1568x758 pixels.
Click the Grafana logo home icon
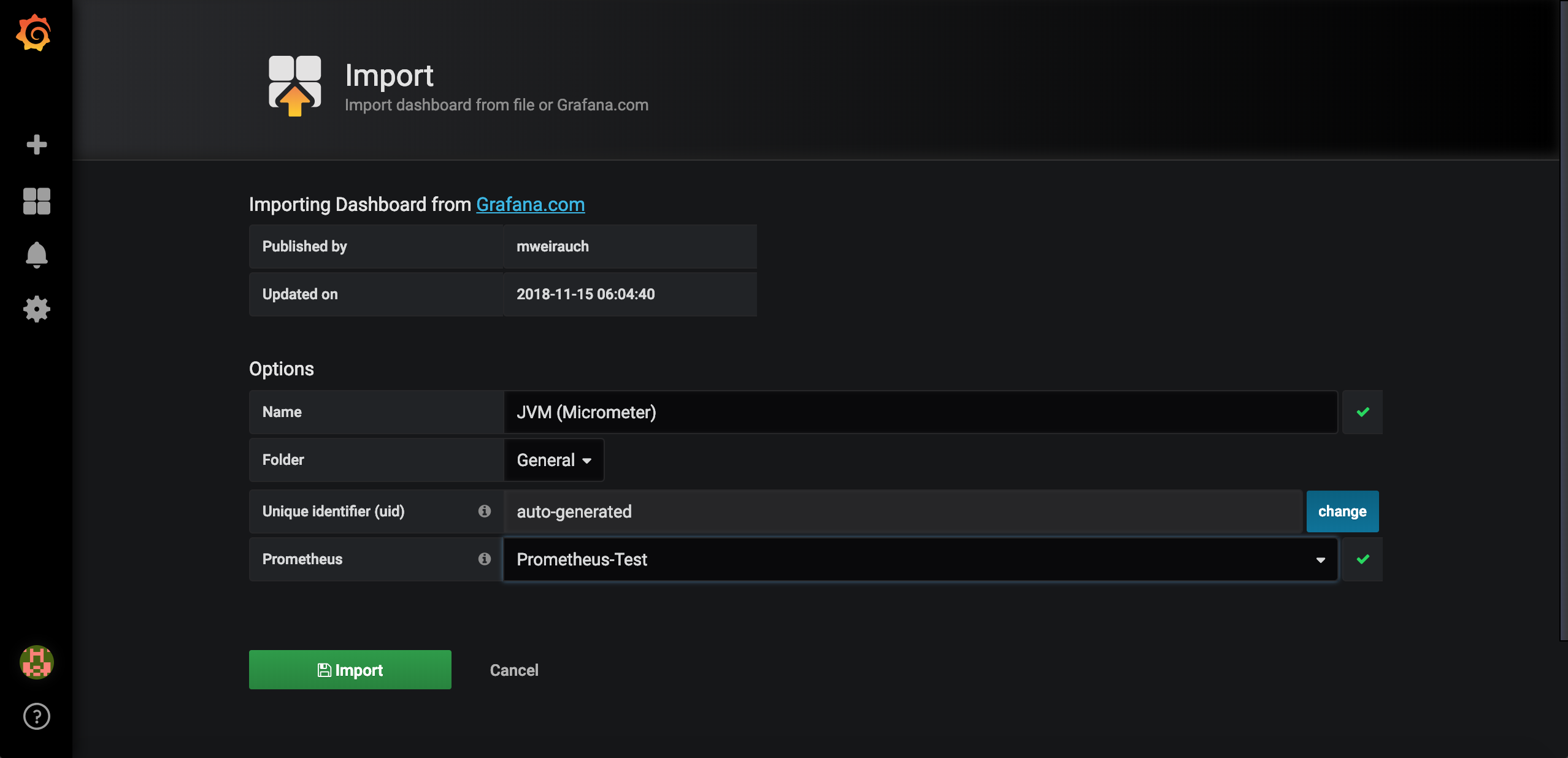(x=34, y=33)
